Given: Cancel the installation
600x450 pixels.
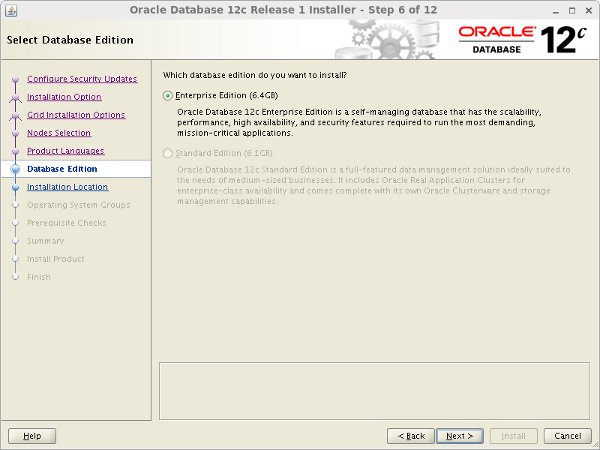Looking at the screenshot, I should point(568,436).
